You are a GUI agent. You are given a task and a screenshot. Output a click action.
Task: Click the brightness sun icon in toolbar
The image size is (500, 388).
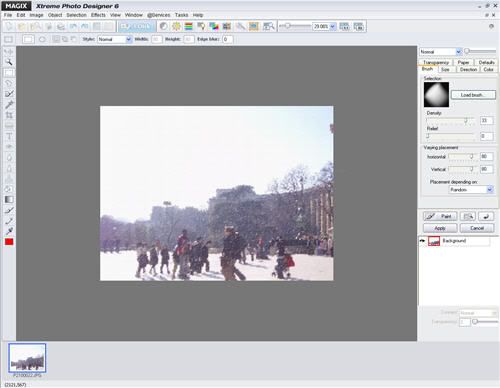pos(176,26)
